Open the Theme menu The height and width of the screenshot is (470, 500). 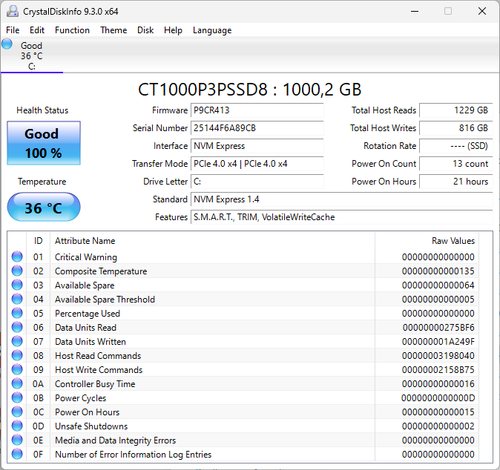[x=113, y=30]
